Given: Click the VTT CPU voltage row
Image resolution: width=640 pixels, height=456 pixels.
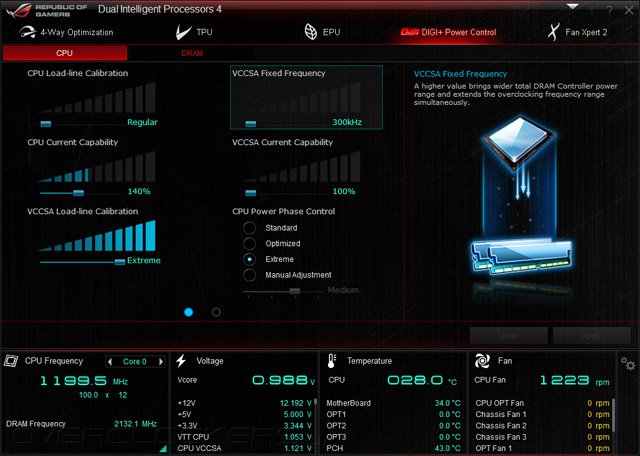Looking at the screenshot, I should coord(244,437).
